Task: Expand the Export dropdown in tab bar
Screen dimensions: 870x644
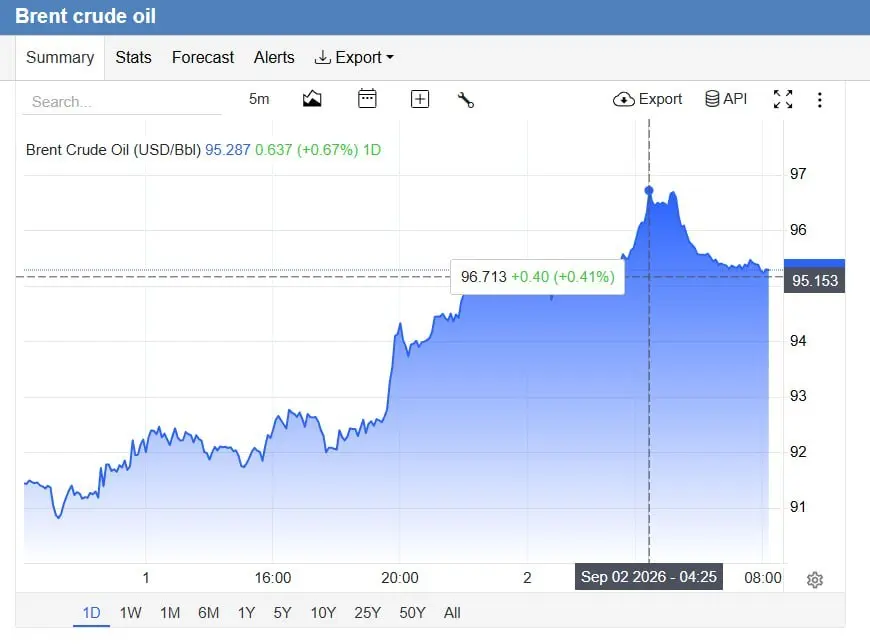Action: pos(354,58)
